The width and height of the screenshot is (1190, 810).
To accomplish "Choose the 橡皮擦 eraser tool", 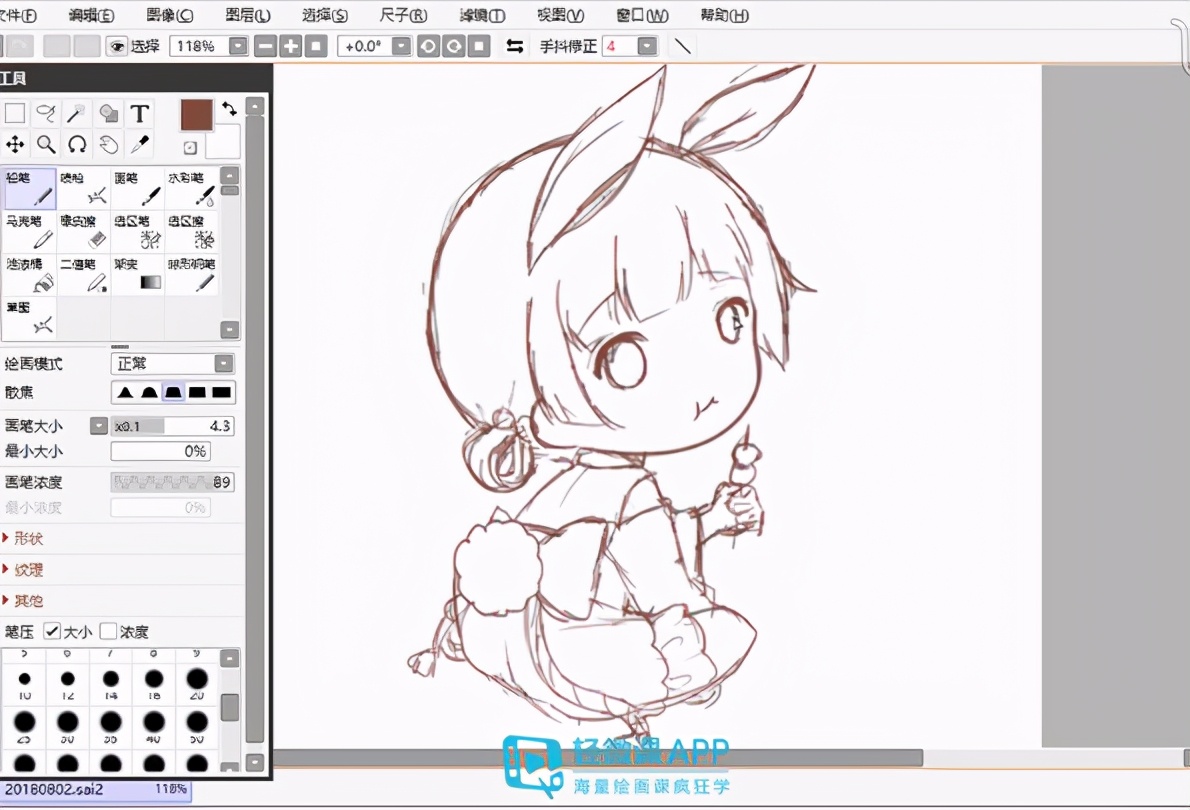I will [x=83, y=232].
